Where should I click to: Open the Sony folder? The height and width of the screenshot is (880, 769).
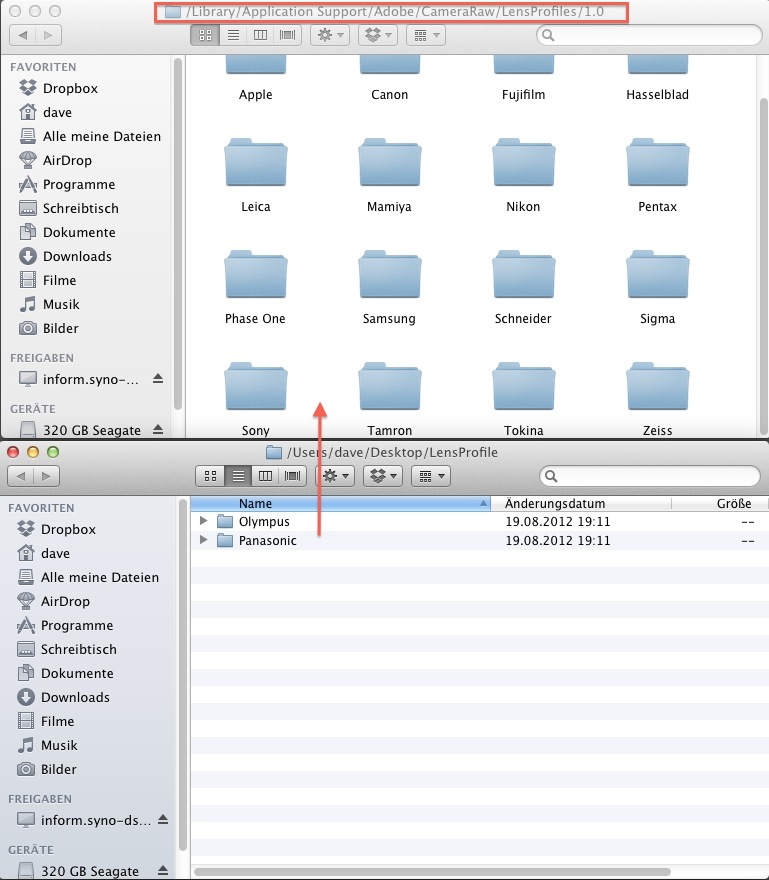point(255,387)
